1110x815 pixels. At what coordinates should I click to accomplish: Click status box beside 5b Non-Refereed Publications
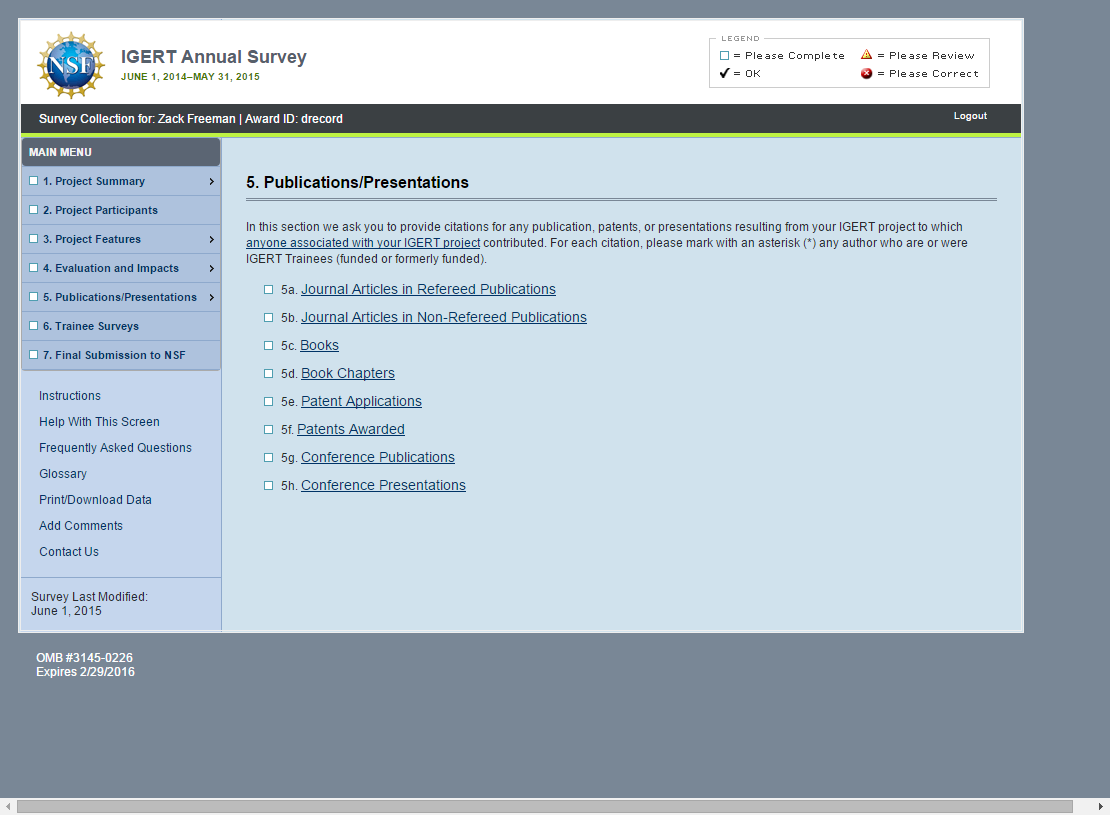point(268,318)
